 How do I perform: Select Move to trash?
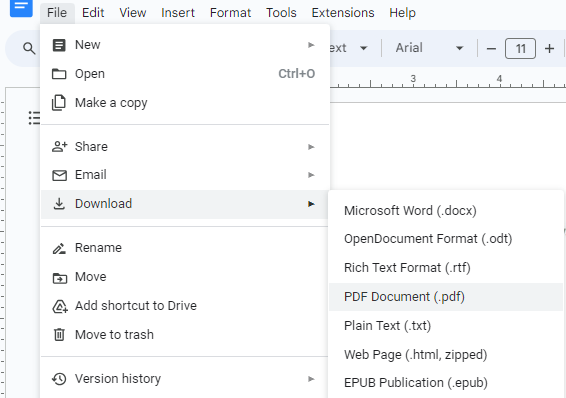185,335
